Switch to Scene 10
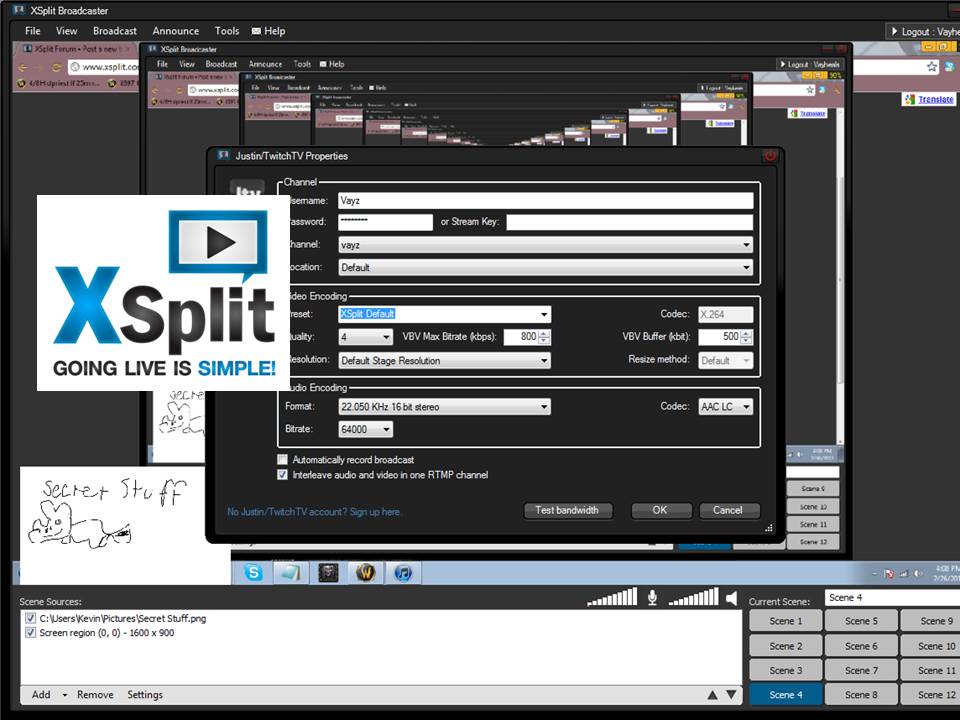Image resolution: width=960 pixels, height=720 pixels. click(x=931, y=646)
